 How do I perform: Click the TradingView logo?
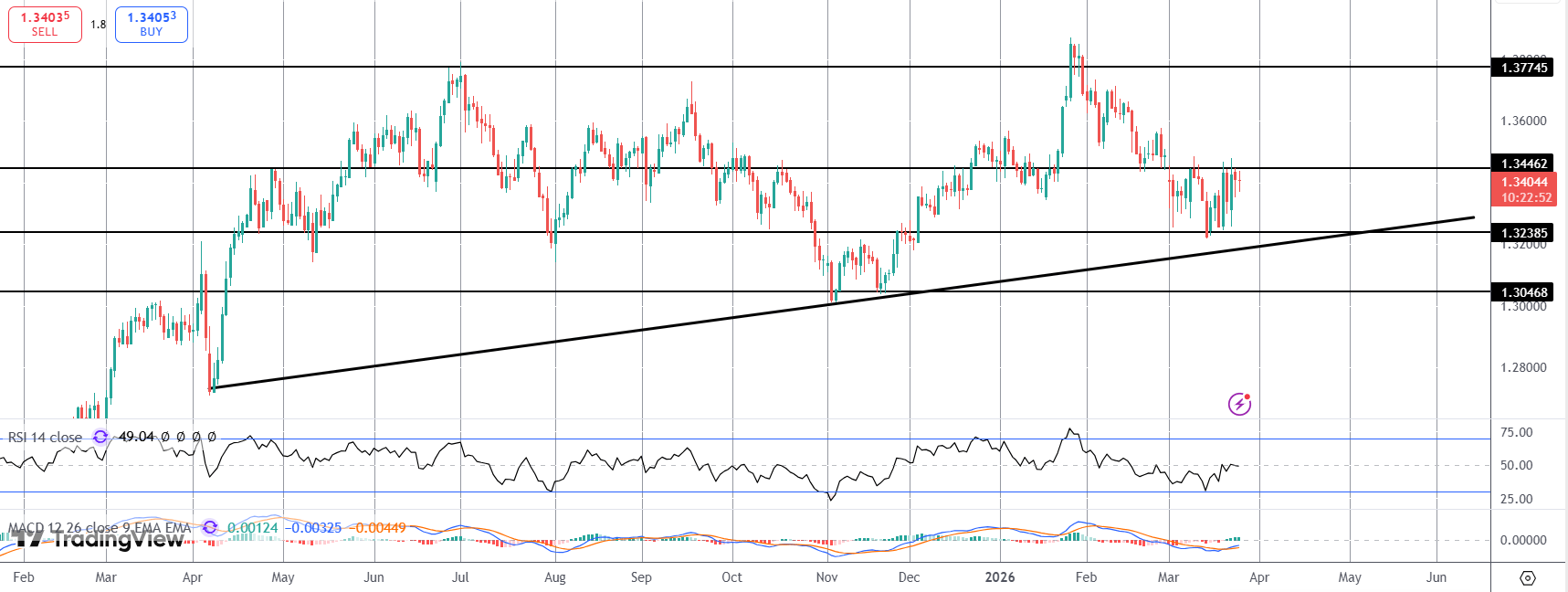click(x=100, y=539)
